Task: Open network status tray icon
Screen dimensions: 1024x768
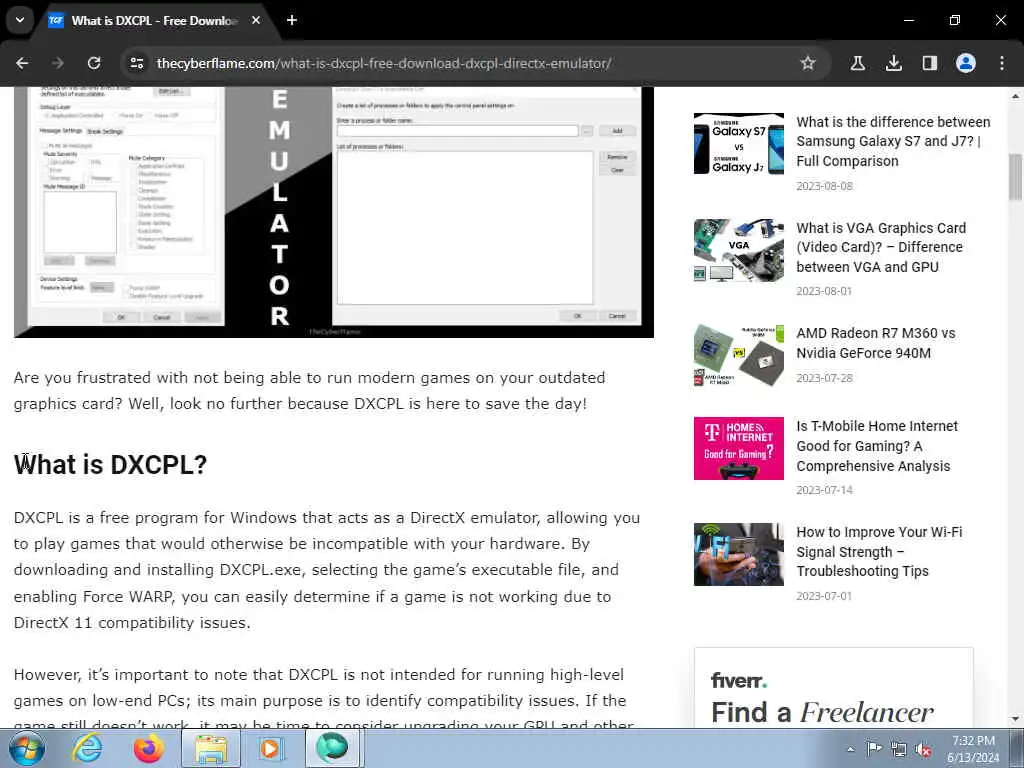Action: [x=899, y=750]
